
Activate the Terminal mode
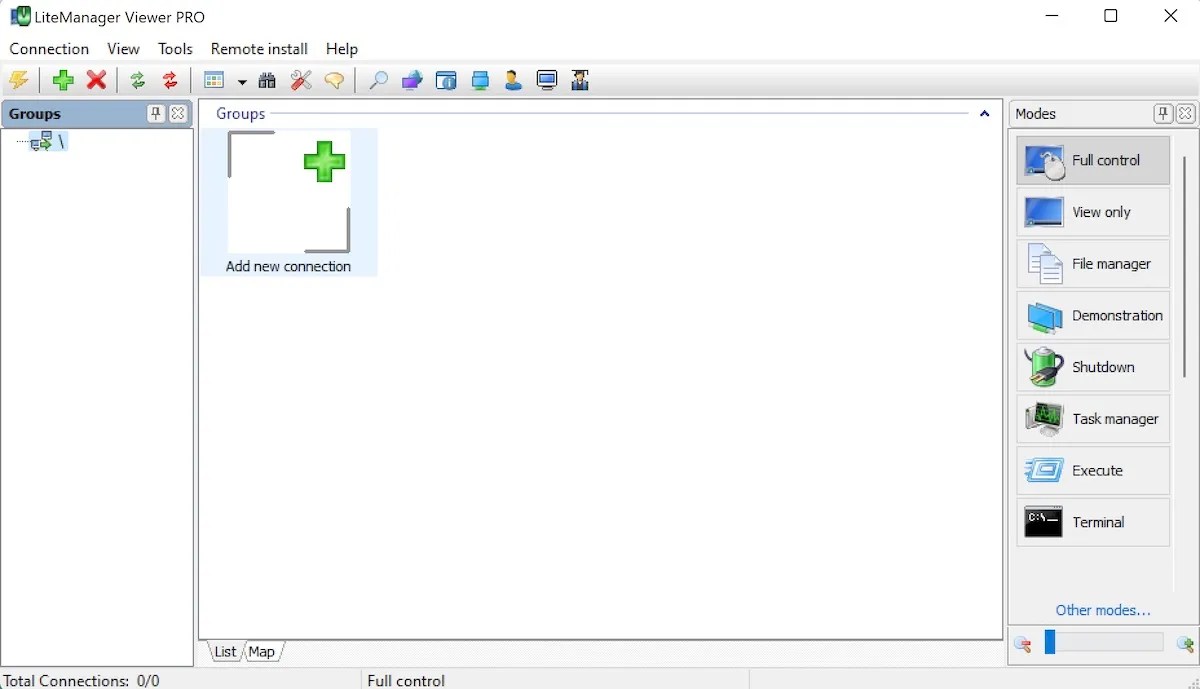(1092, 522)
